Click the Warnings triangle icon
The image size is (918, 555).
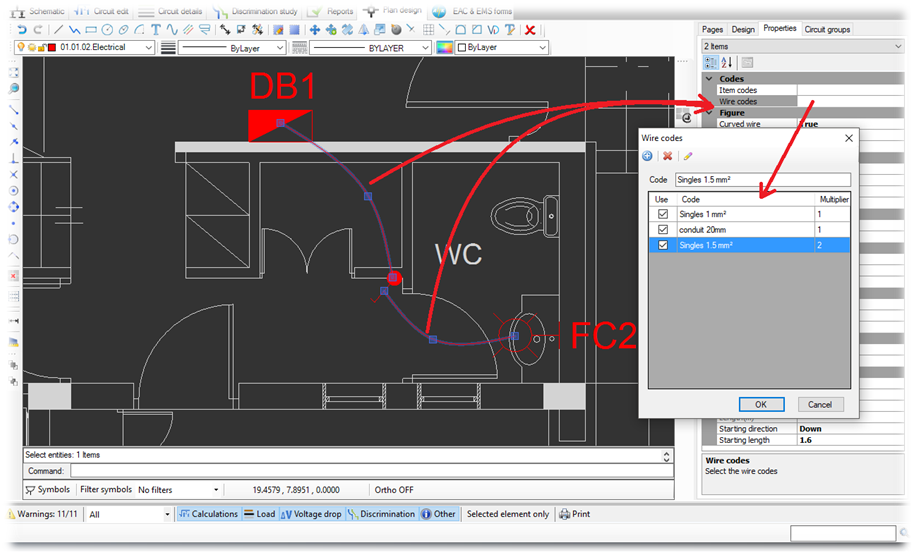pyautogui.click(x=11, y=514)
